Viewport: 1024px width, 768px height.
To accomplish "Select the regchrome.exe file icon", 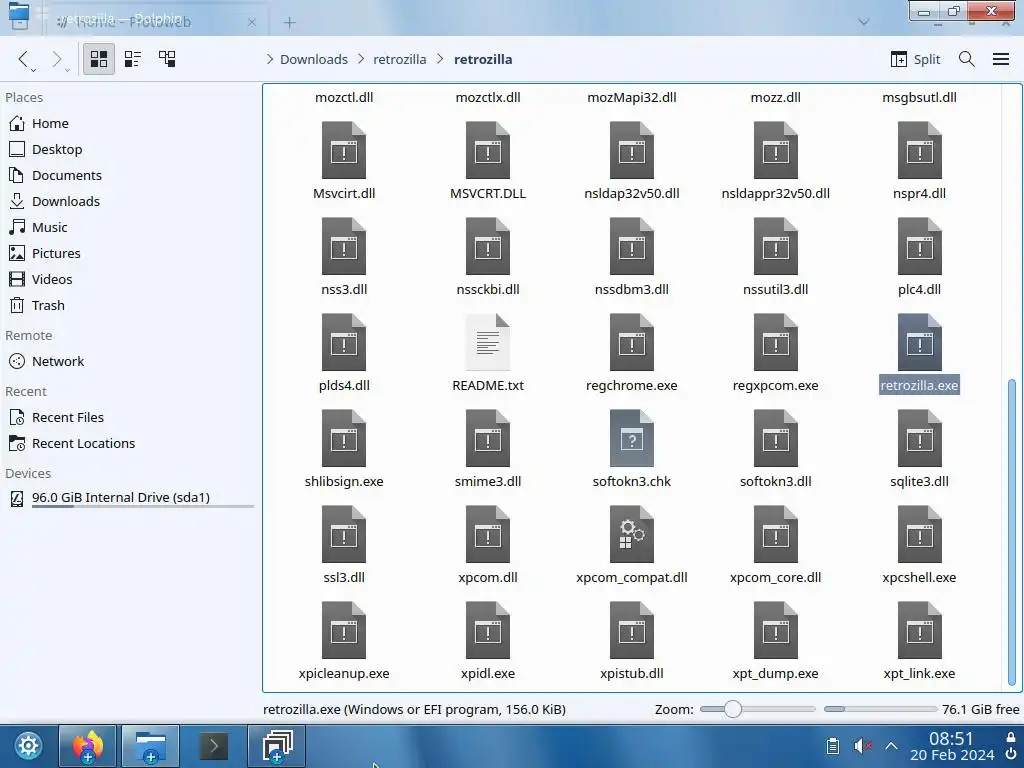I will pos(632,342).
